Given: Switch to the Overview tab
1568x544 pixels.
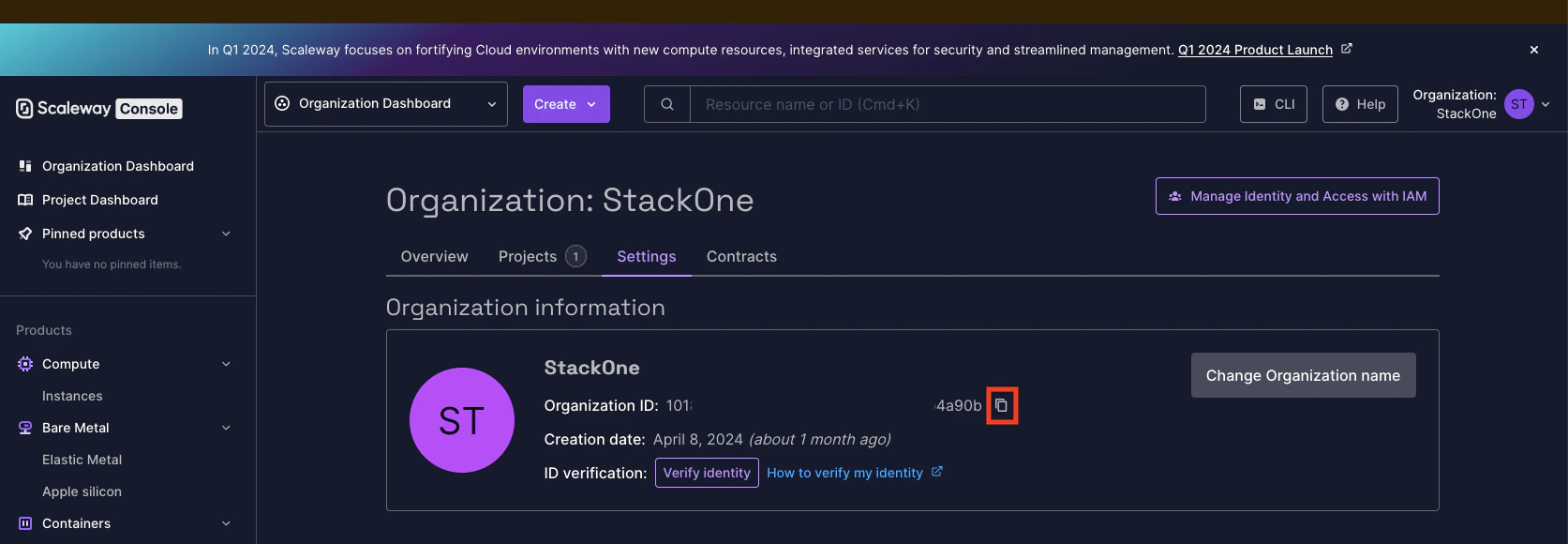Looking at the screenshot, I should pos(434,256).
